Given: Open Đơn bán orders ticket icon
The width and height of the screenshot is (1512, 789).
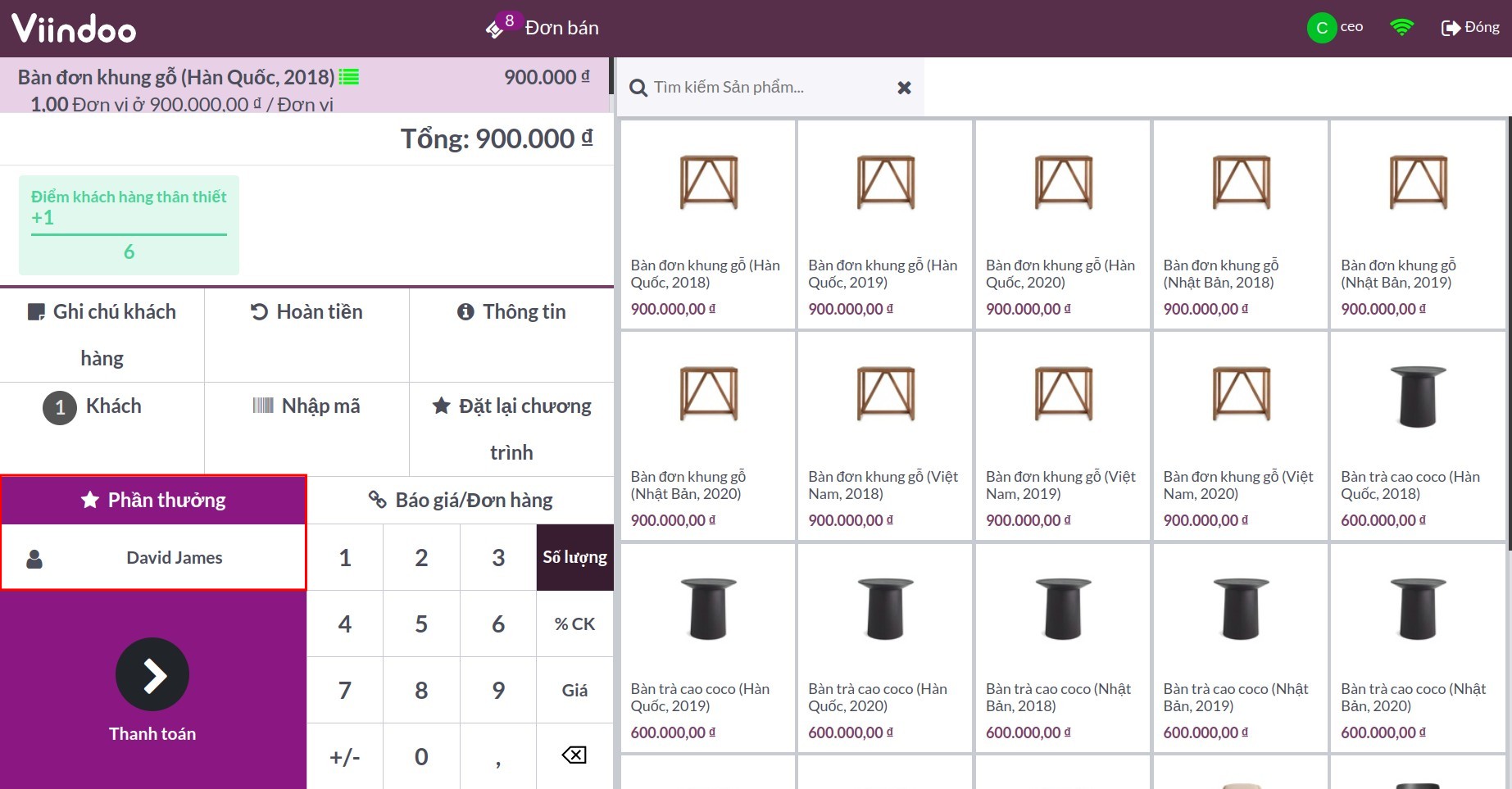Looking at the screenshot, I should 495,29.
